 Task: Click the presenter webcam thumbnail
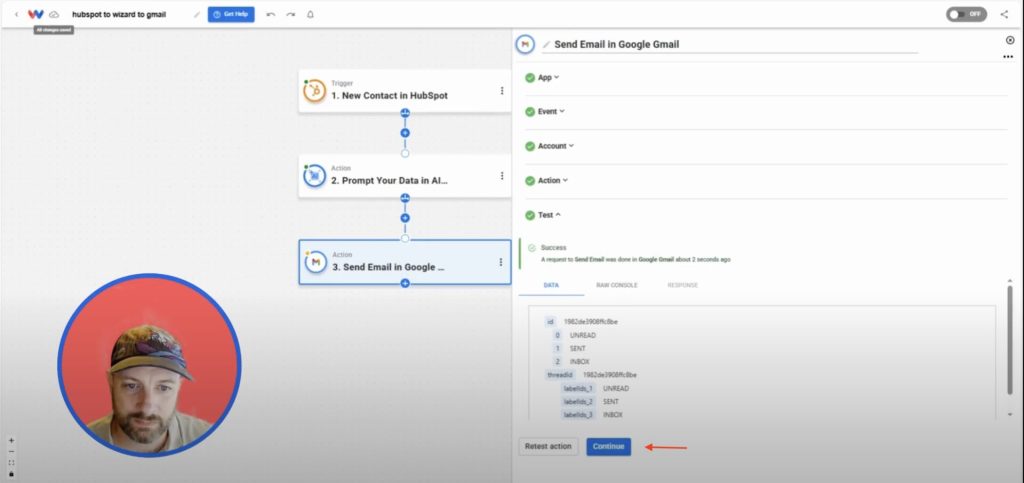pyautogui.click(x=150, y=366)
